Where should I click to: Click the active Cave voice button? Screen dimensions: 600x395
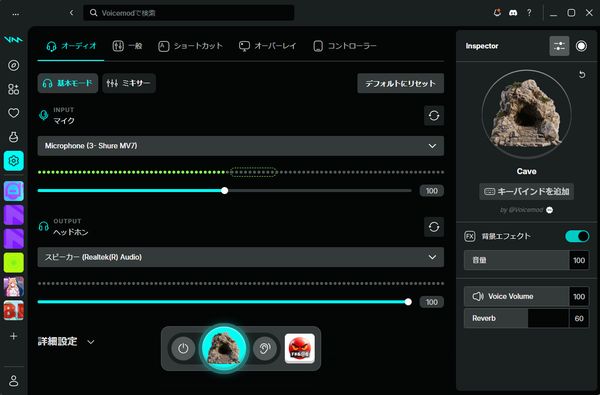(224, 348)
